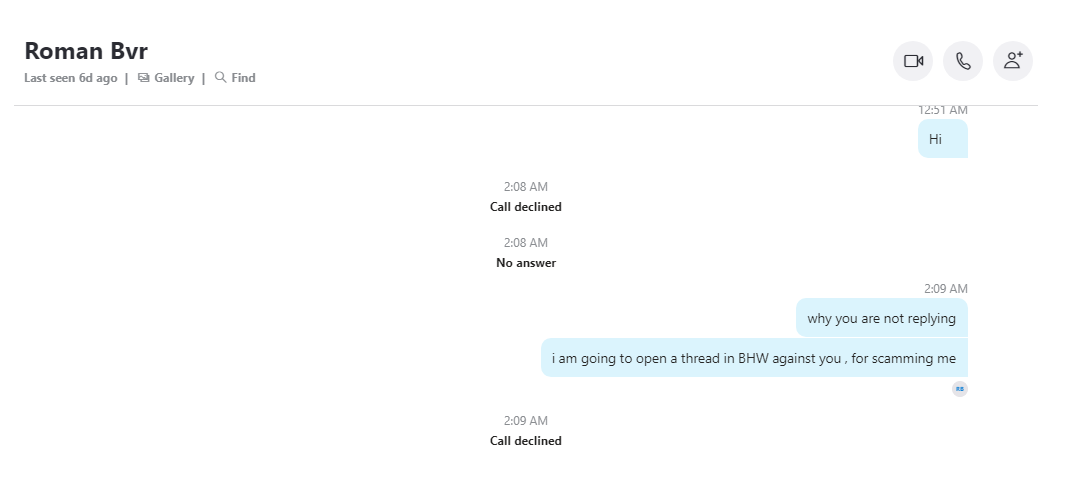Click the add person to conversation icon
The height and width of the screenshot is (499, 1088).
click(x=1013, y=61)
